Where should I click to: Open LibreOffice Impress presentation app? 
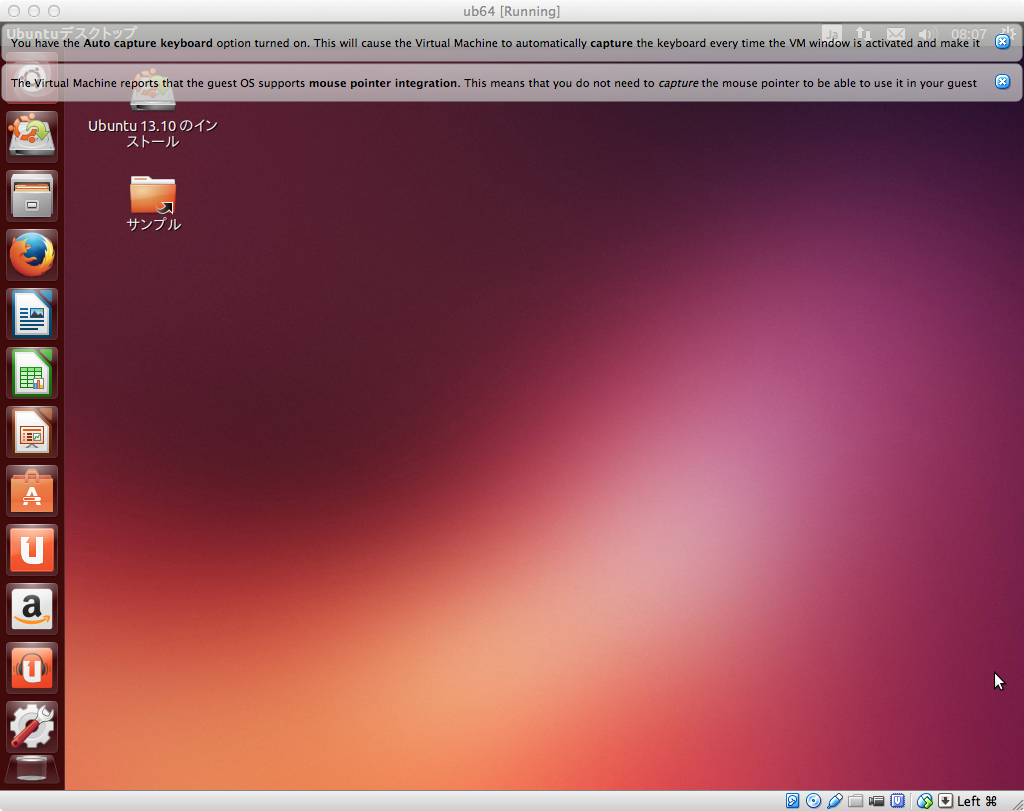coord(32,432)
